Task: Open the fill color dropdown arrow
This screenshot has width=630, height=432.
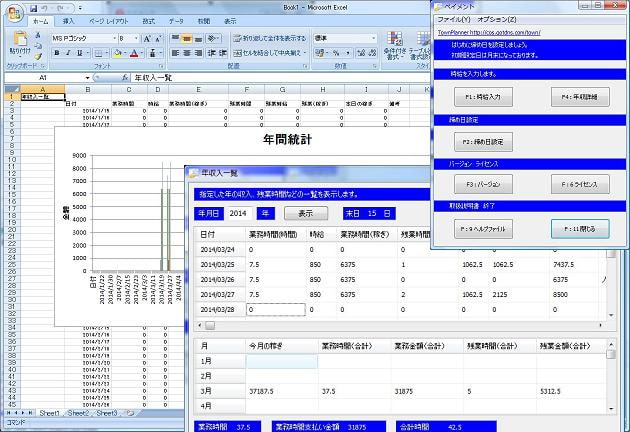Action: [x=126, y=53]
